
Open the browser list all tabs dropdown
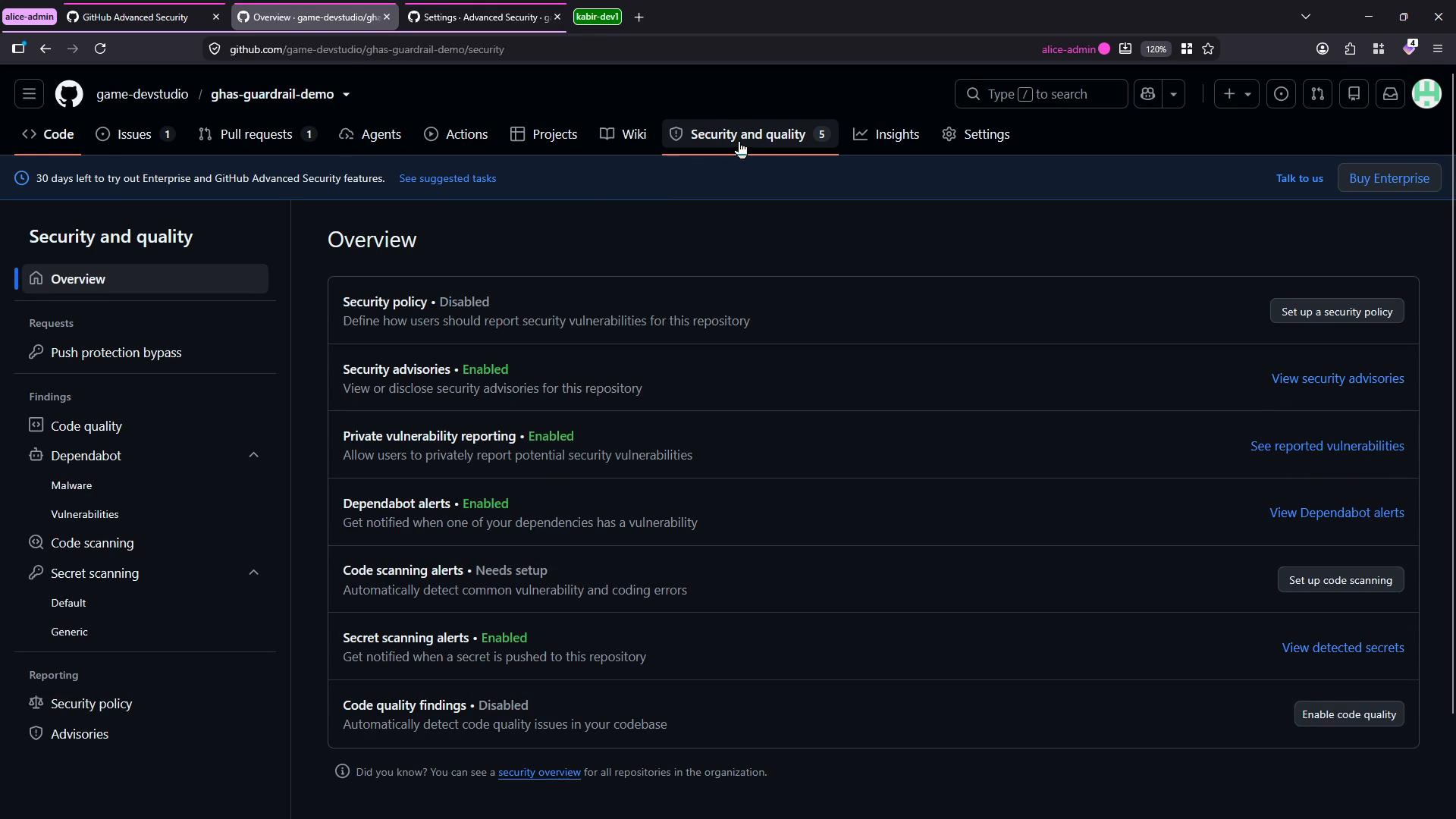point(1305,17)
